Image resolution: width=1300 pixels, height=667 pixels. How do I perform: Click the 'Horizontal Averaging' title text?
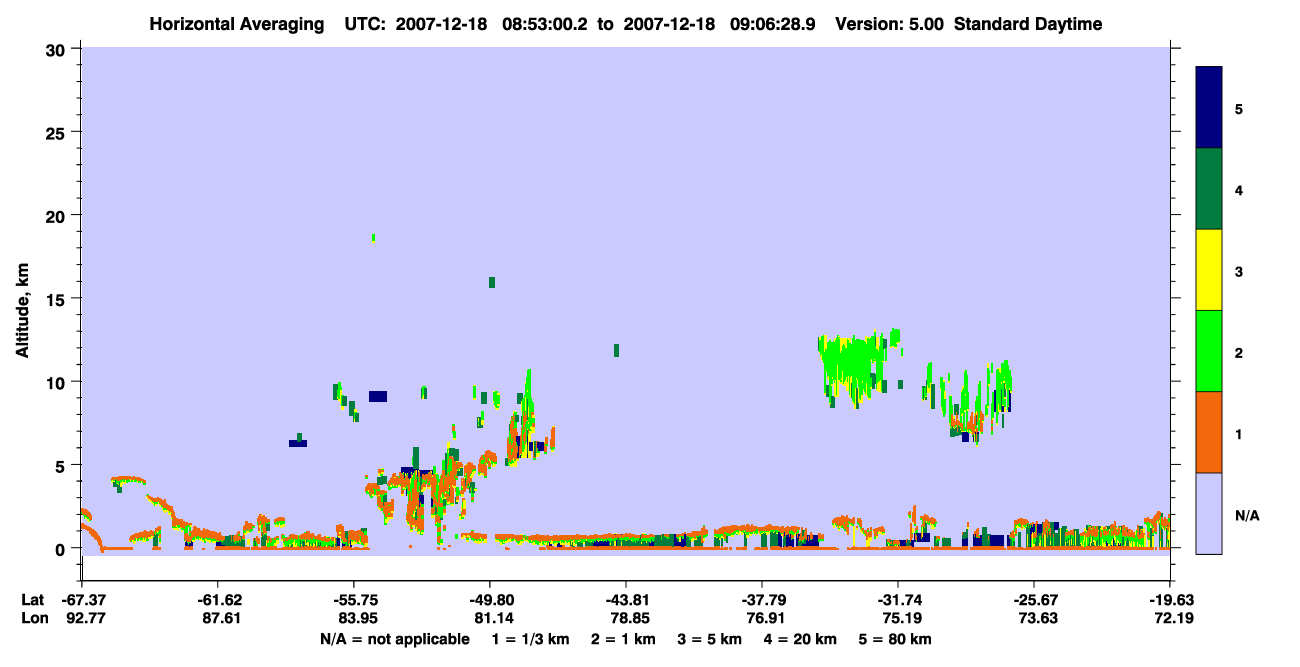coord(235,24)
